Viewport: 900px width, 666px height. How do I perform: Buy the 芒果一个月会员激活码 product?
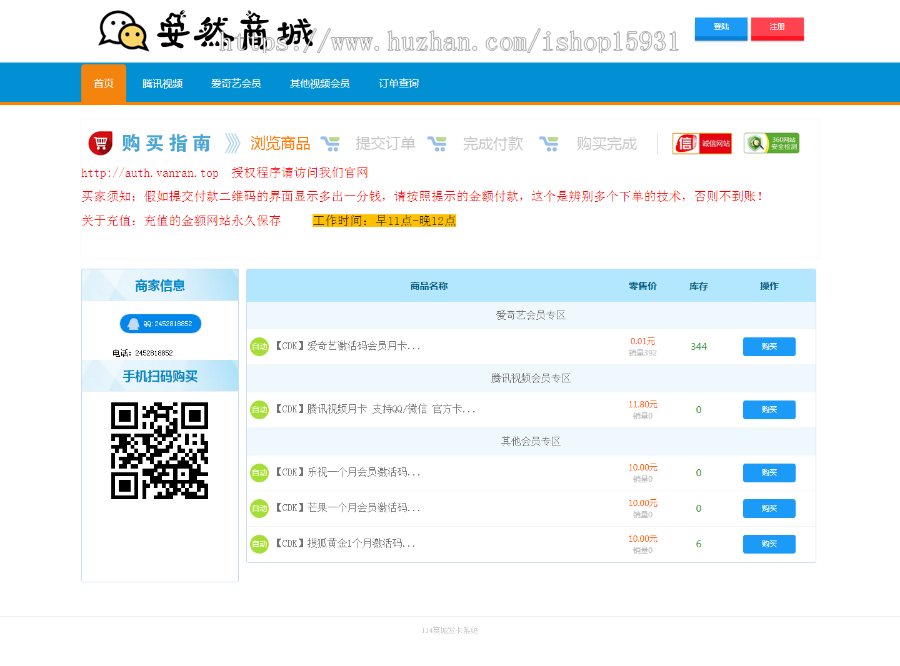point(769,508)
